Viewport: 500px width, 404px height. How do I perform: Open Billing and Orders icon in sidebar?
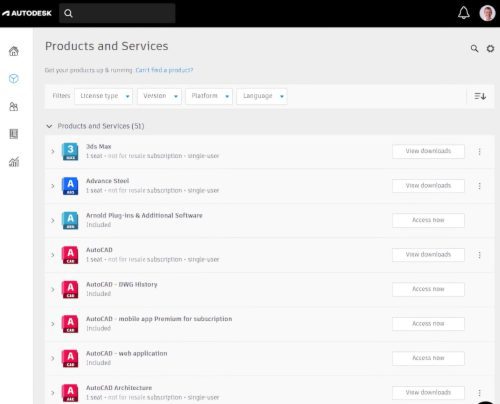tap(14, 134)
